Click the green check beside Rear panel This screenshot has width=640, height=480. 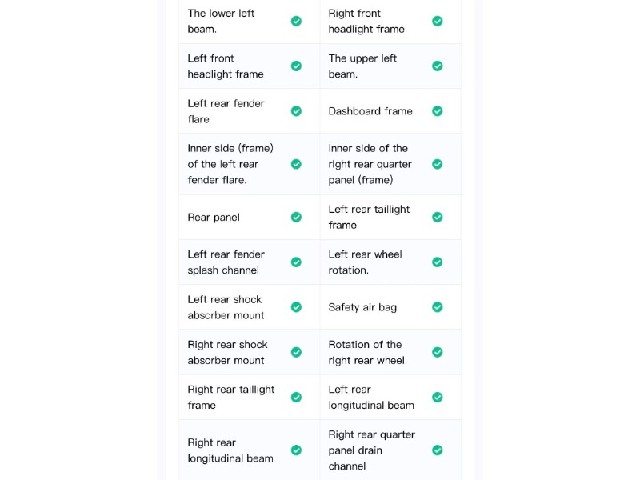tap(296, 217)
